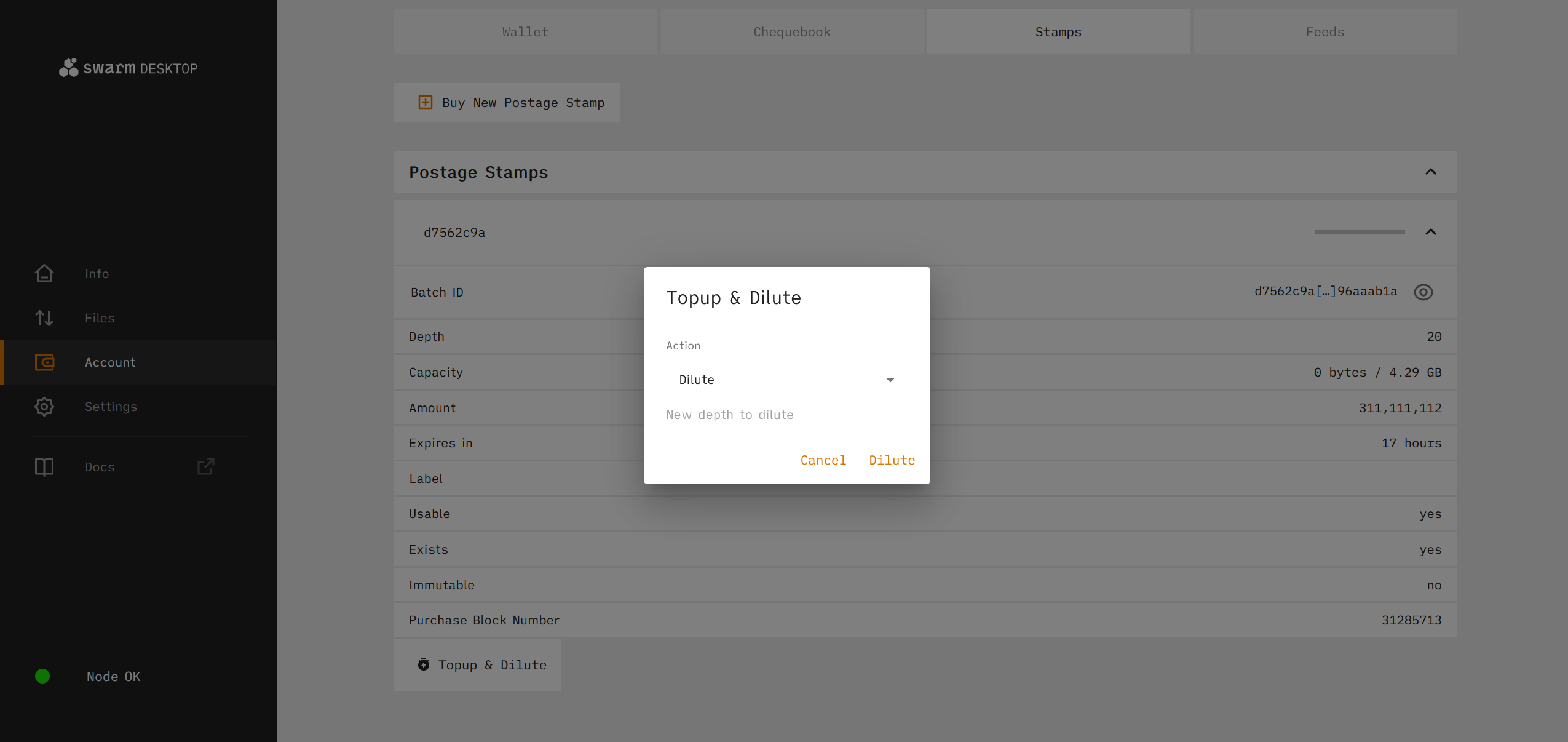This screenshot has width=1568, height=742.
Task: Click the external link icon beside Docs
Action: coord(206,467)
